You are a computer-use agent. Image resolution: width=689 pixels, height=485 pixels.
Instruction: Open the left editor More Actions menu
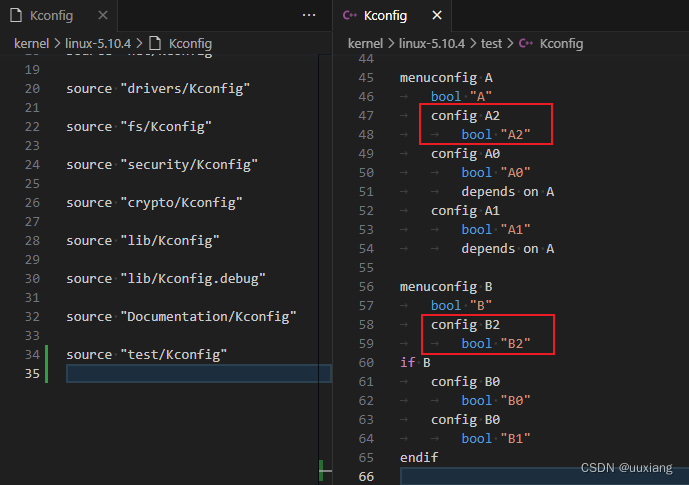point(309,15)
